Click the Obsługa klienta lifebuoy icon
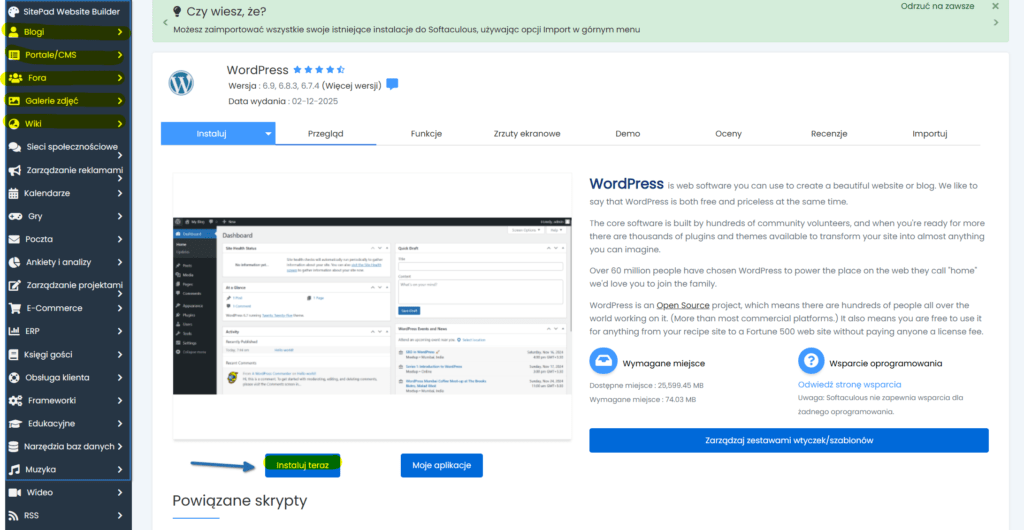 pos(14,377)
